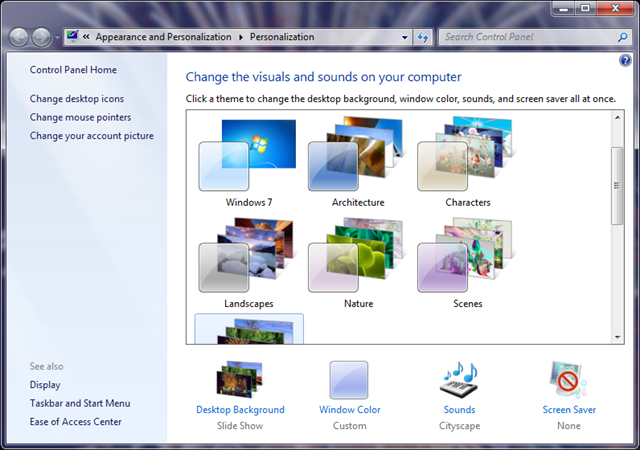Image resolution: width=640 pixels, height=450 pixels.
Task: Click the Back navigation arrow
Action: click(x=19, y=38)
